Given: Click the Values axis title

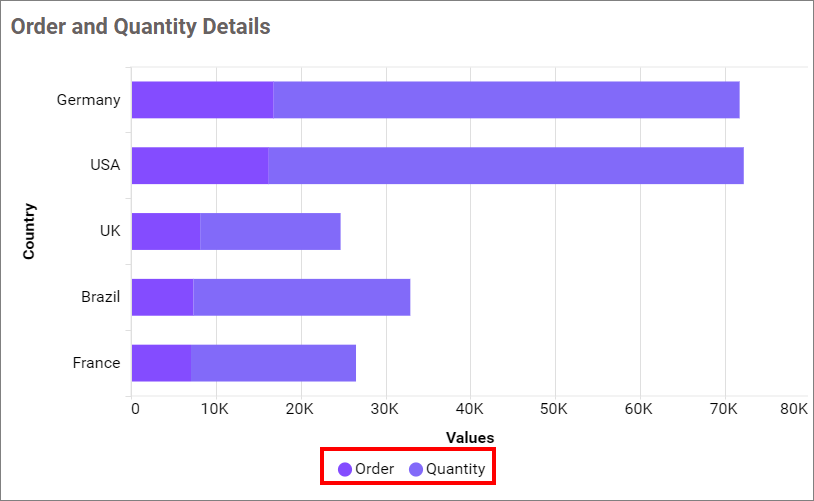Looking at the screenshot, I should click(469, 437).
